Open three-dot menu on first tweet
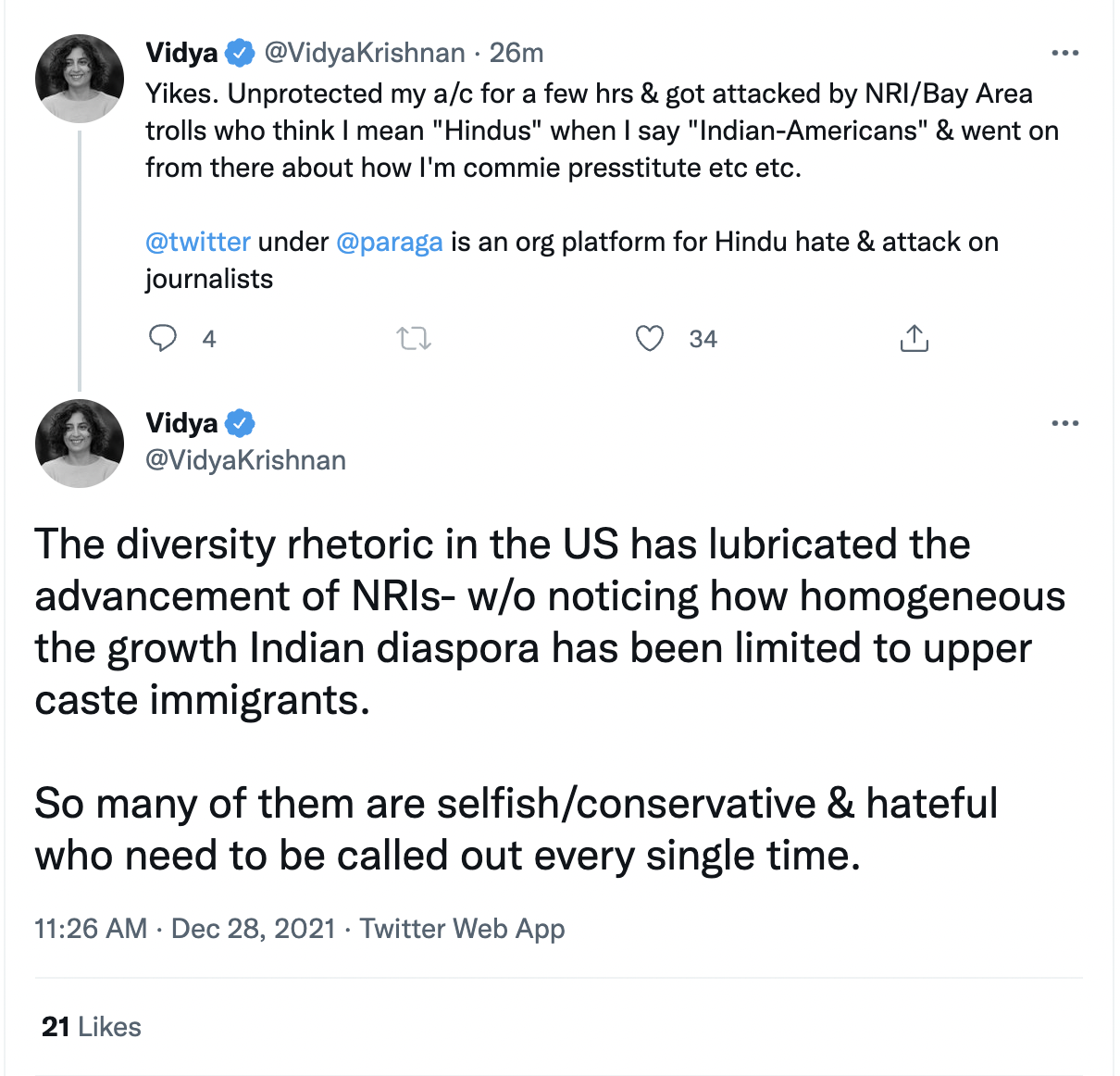1120x1076 pixels. pyautogui.click(x=1065, y=53)
